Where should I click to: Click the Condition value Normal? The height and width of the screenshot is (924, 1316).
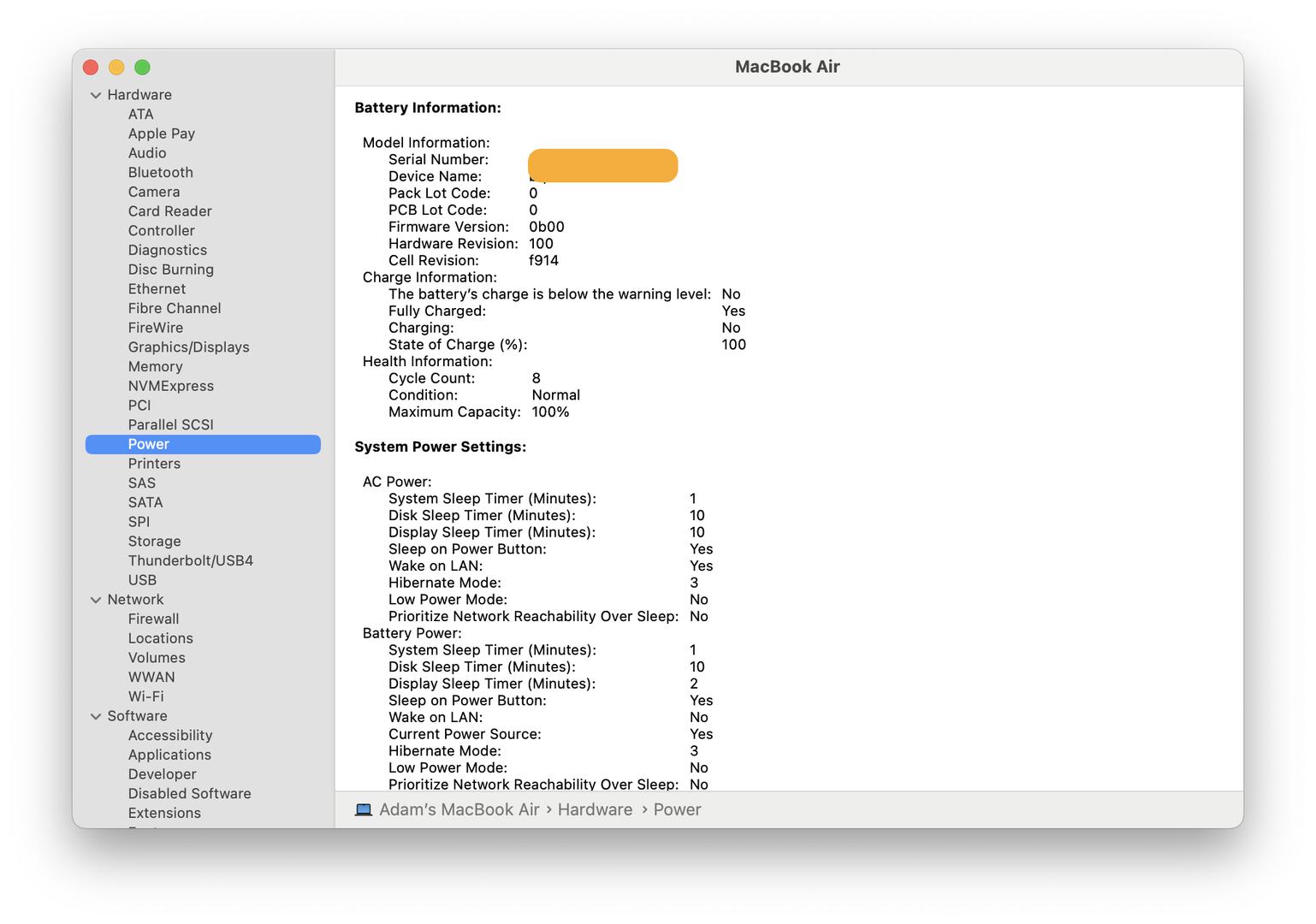tap(556, 395)
